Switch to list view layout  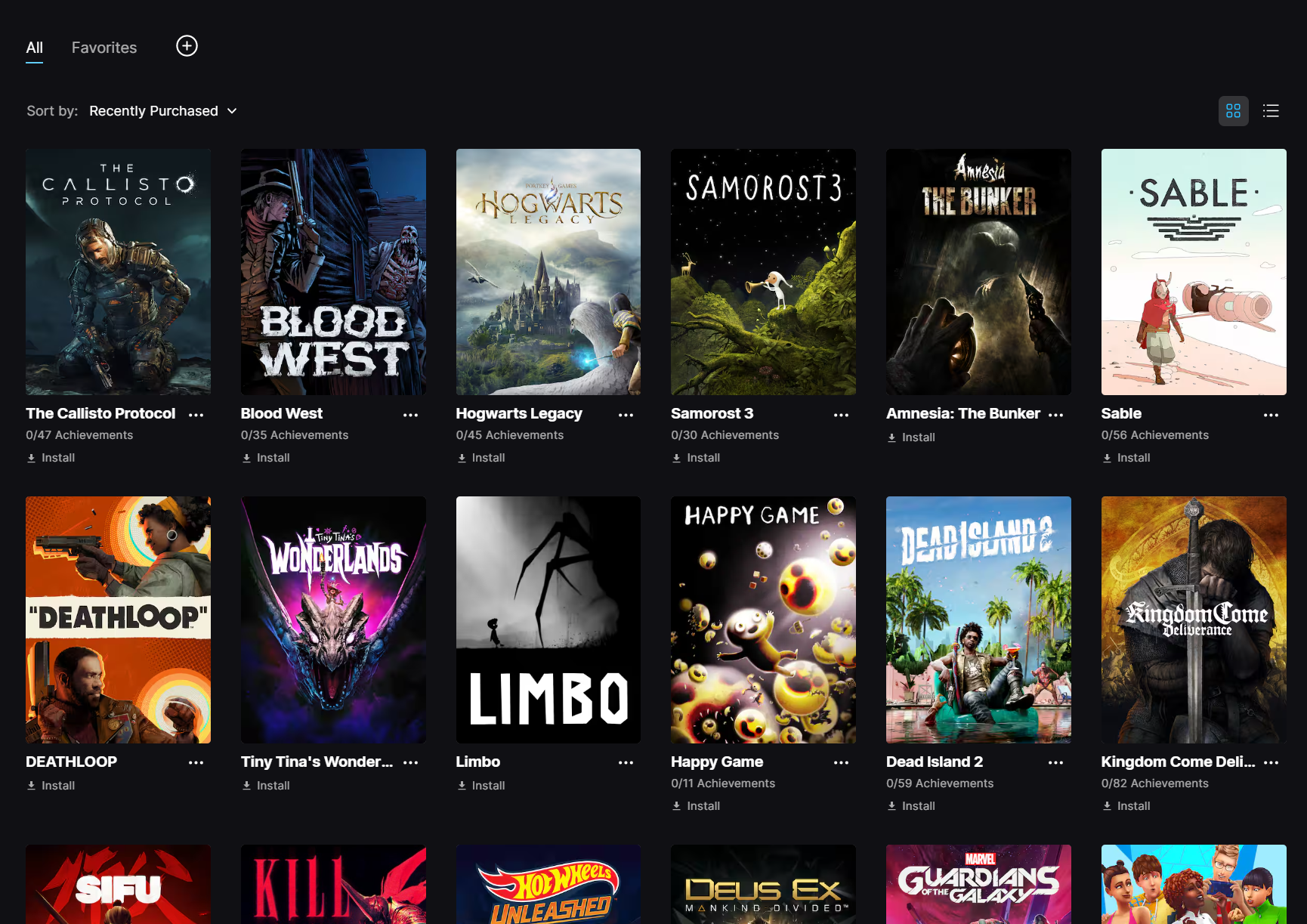1271,111
